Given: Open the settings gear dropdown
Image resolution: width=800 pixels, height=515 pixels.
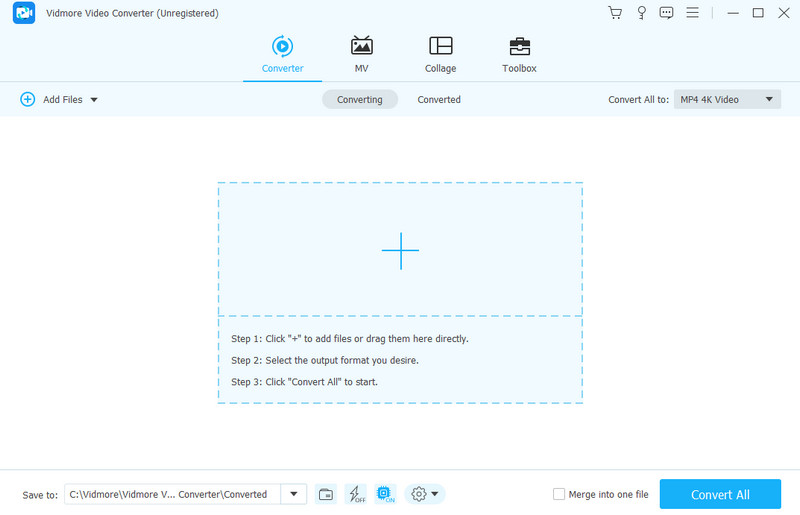Looking at the screenshot, I should pyautogui.click(x=424, y=494).
